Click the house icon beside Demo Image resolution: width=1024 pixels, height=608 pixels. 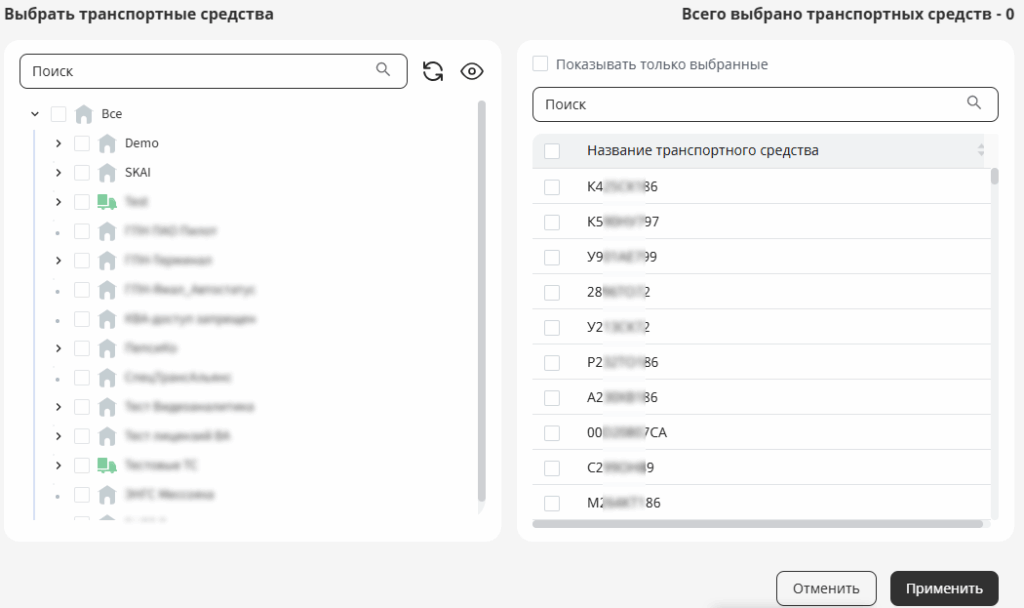pos(107,143)
